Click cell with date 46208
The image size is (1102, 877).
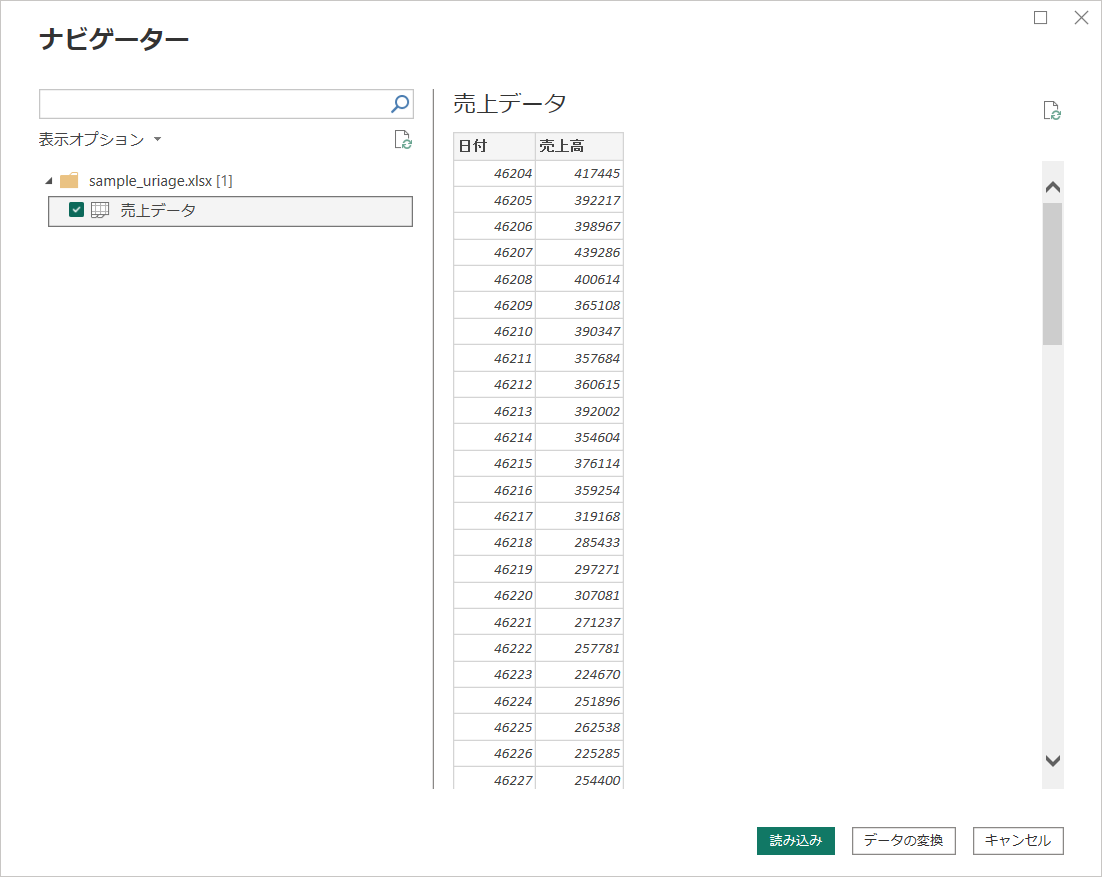coord(494,279)
